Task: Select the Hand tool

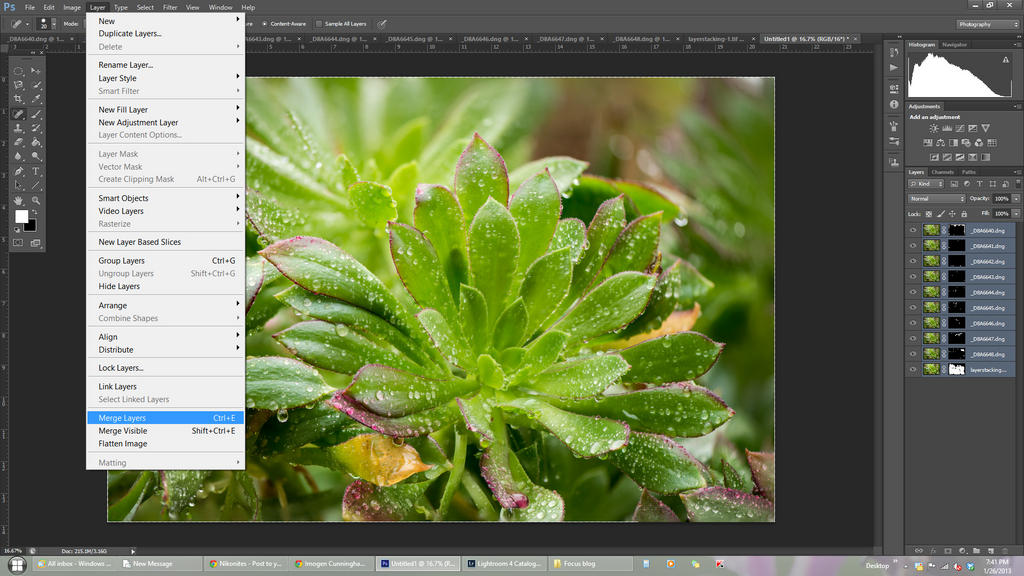Action: click(19, 200)
